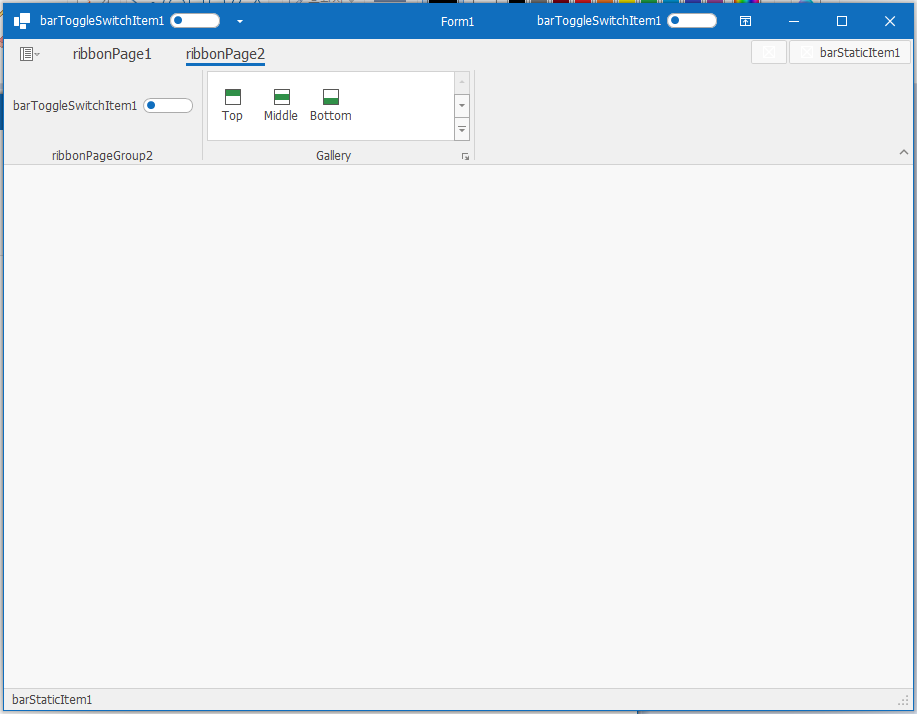This screenshot has width=917, height=714.
Task: Minimize the Form1 window
Action: click(794, 21)
